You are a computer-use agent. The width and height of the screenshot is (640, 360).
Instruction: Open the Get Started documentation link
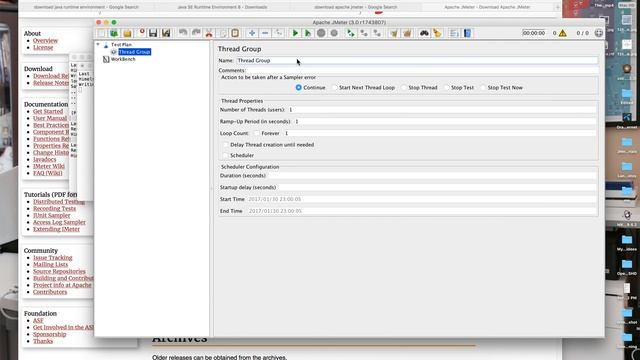click(x=48, y=111)
